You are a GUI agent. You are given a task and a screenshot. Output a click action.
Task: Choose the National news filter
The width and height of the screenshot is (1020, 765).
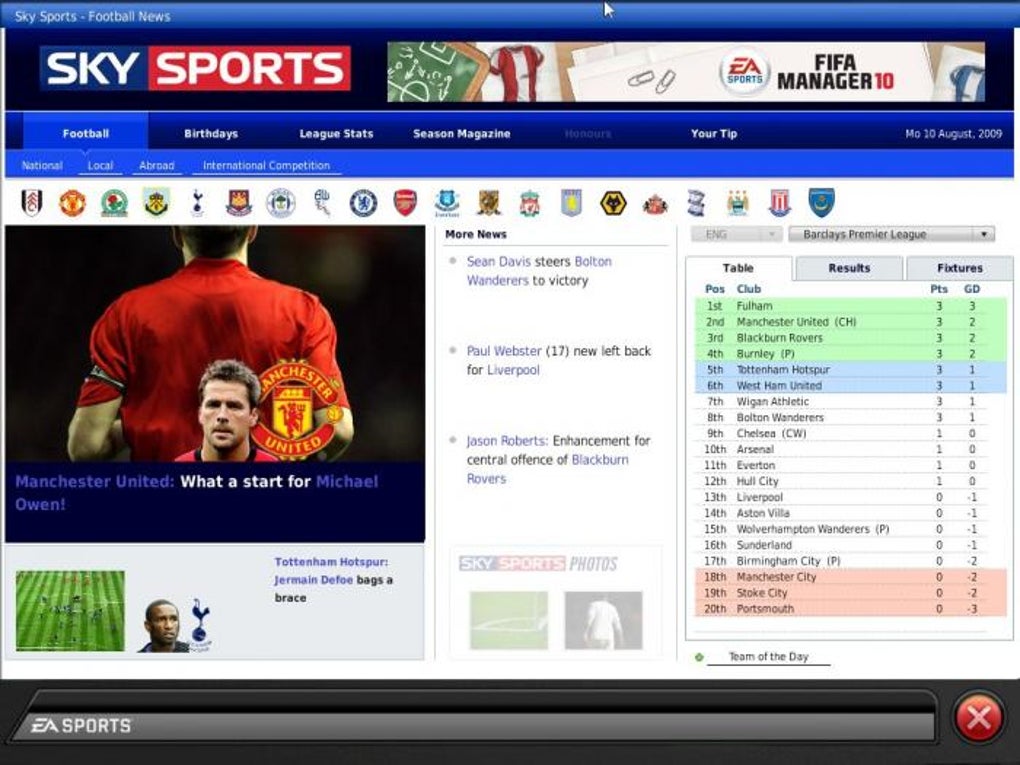pyautogui.click(x=42, y=165)
